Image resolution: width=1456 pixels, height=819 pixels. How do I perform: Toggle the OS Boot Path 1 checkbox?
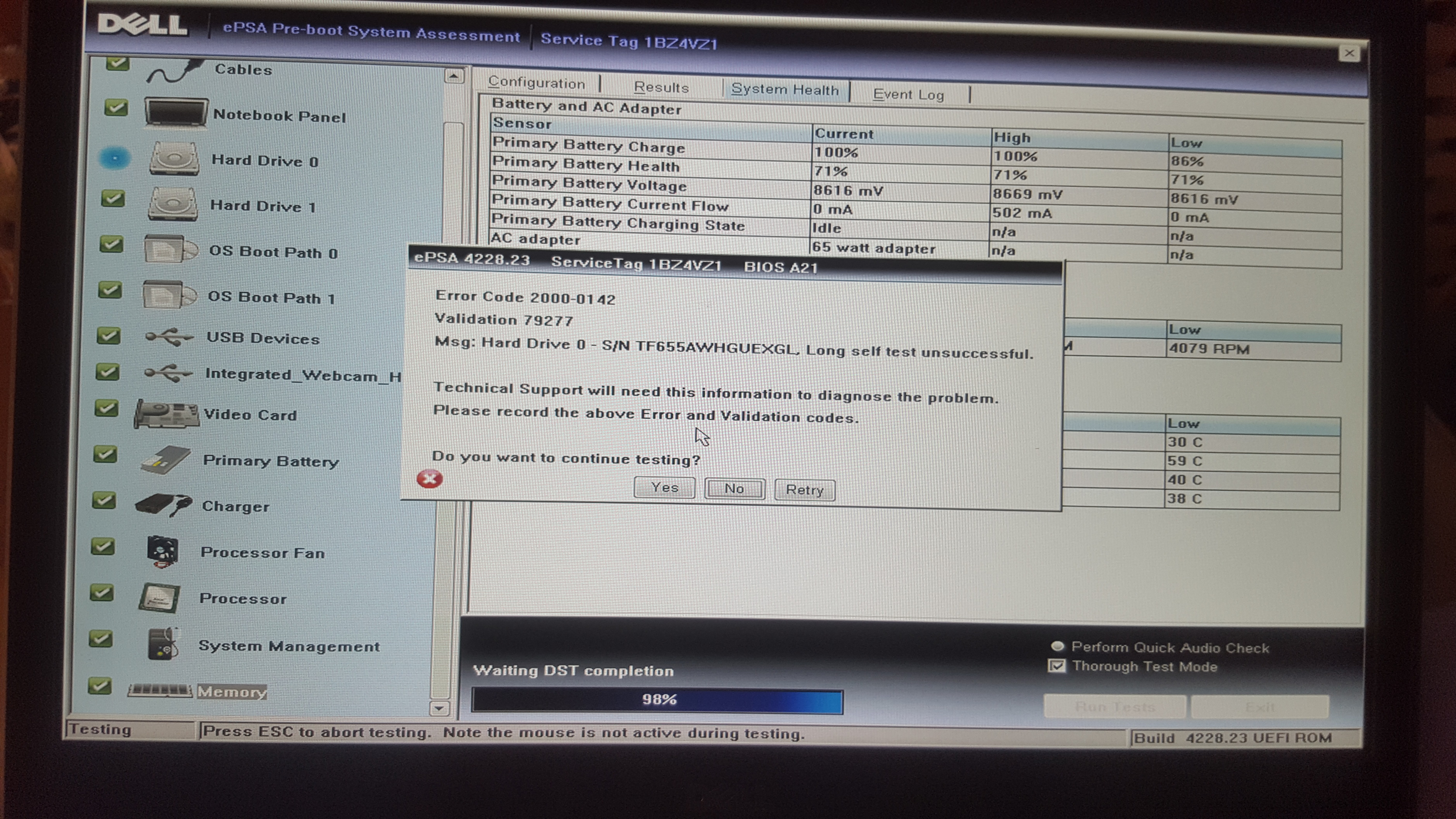110,290
